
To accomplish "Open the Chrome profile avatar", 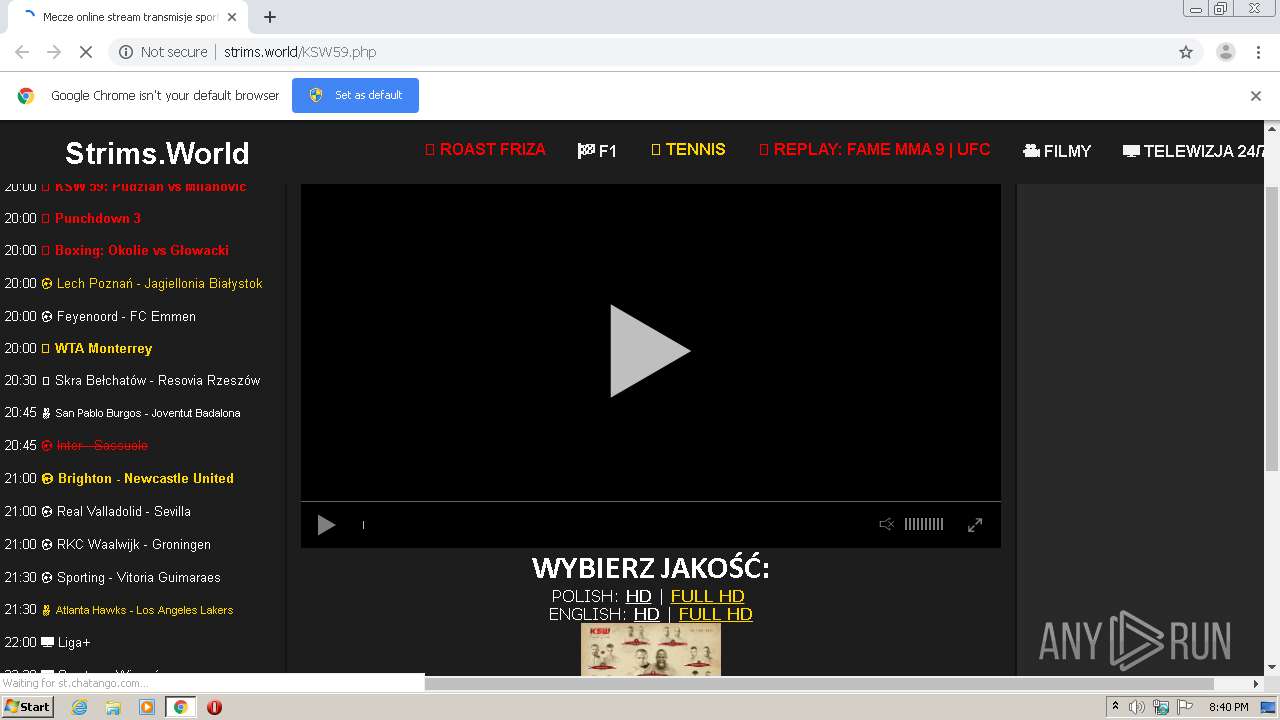I will (x=1225, y=52).
